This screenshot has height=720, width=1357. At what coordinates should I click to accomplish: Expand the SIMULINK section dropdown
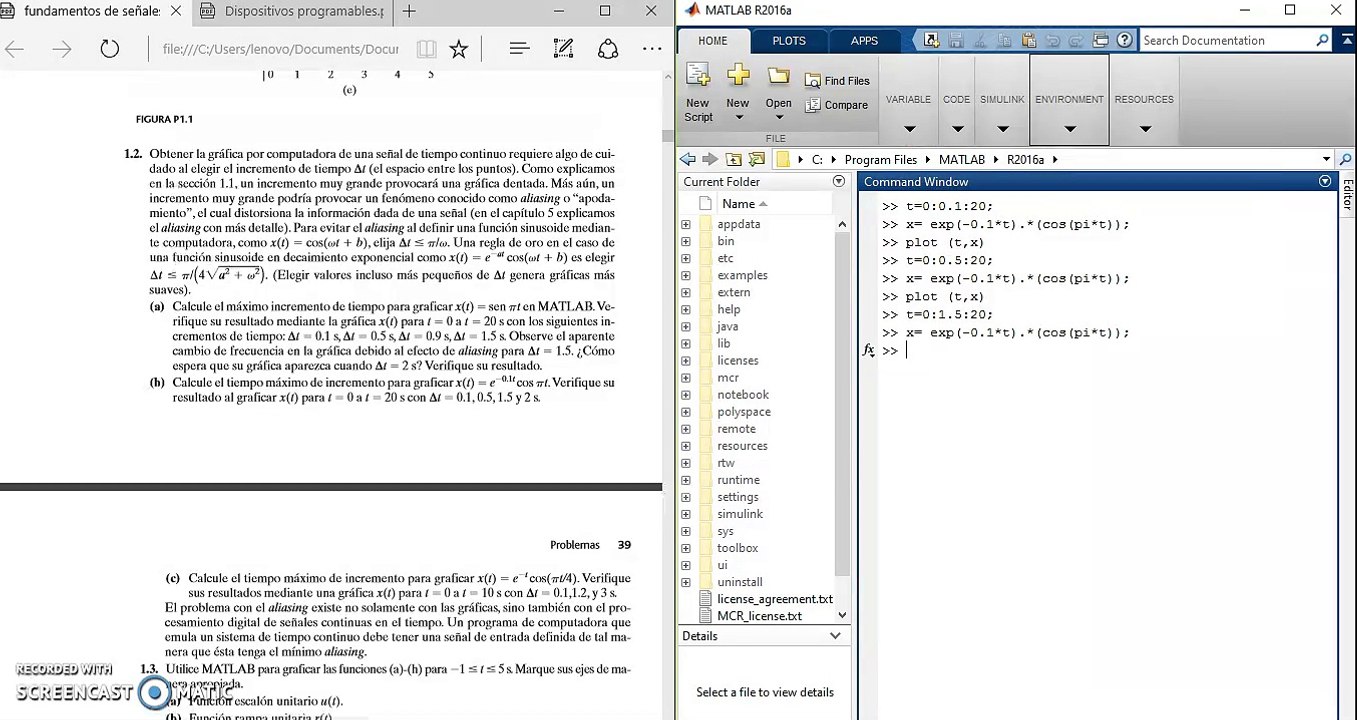1002,128
